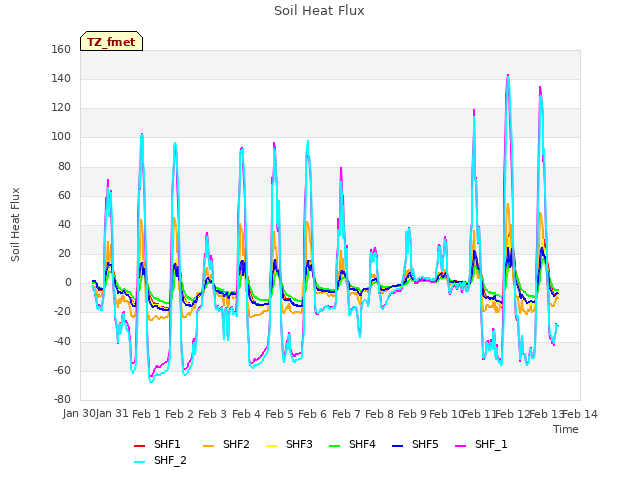Click the yellow SHF3 legend color marker

[x=271, y=445]
